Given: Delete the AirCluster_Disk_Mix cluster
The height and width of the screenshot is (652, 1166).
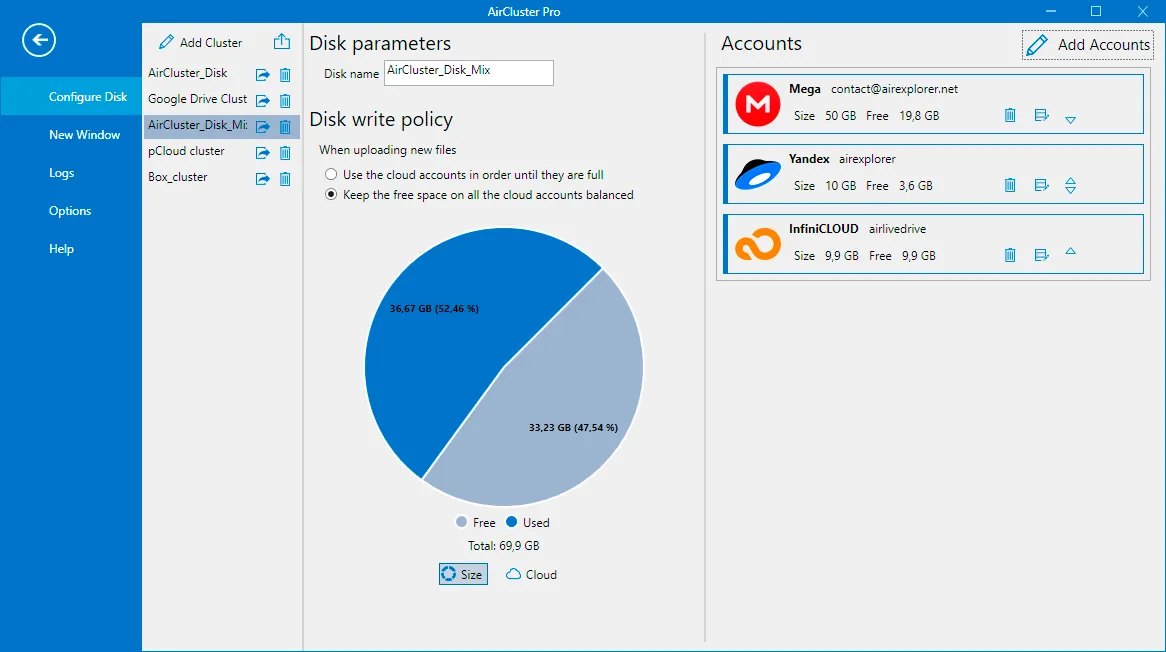Looking at the screenshot, I should point(285,126).
